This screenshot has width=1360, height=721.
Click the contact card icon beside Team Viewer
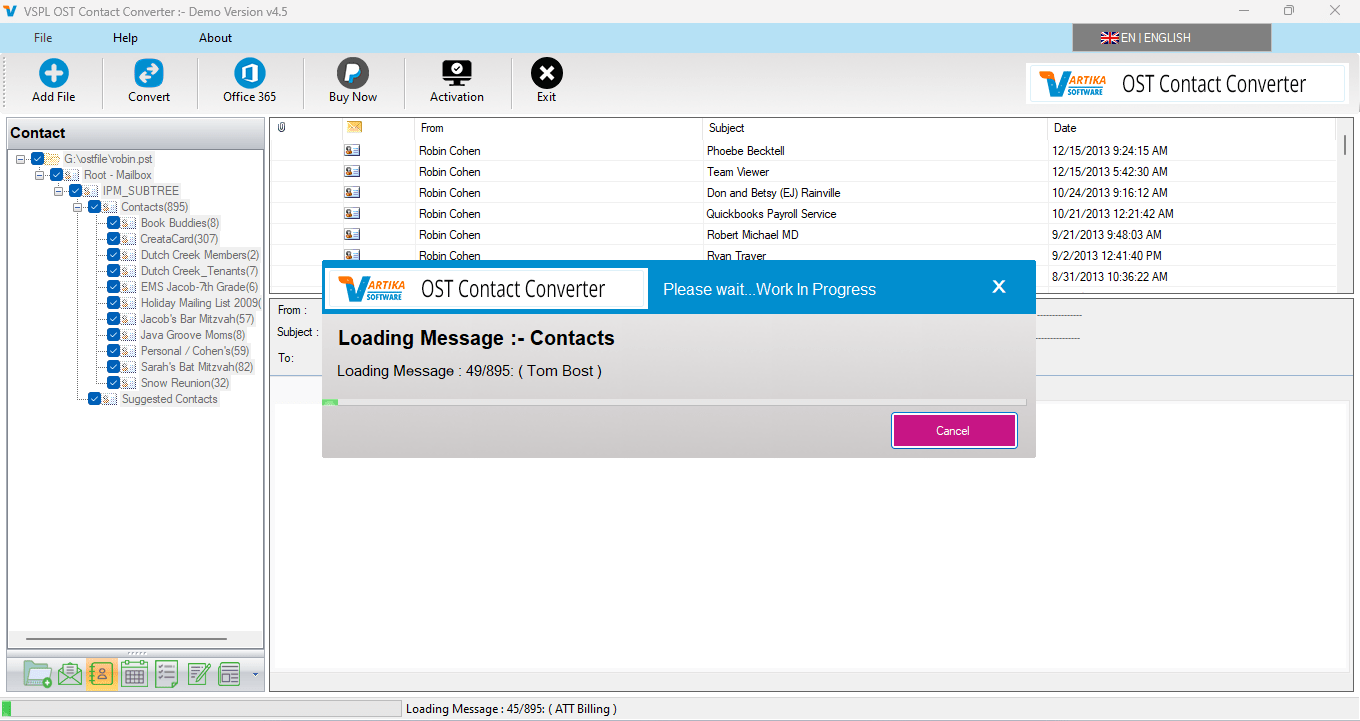tap(352, 171)
